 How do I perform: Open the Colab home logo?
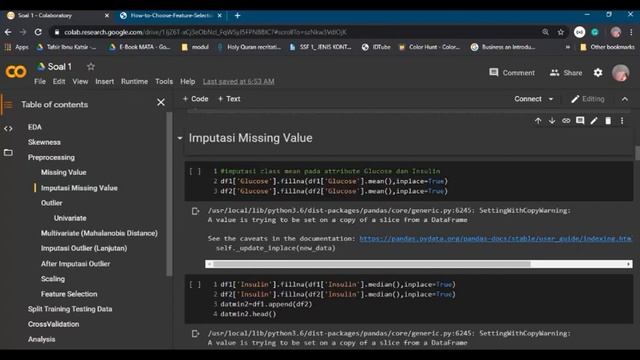(16, 72)
